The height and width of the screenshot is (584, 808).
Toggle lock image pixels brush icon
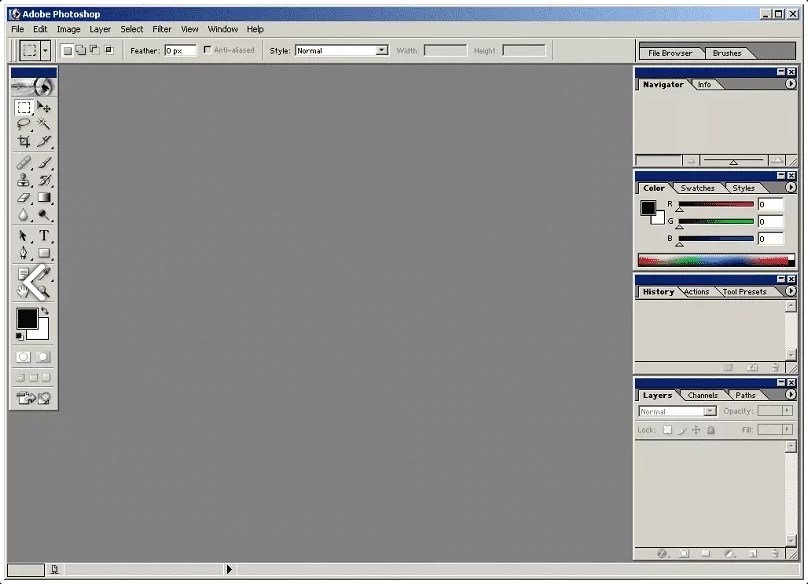click(682, 430)
